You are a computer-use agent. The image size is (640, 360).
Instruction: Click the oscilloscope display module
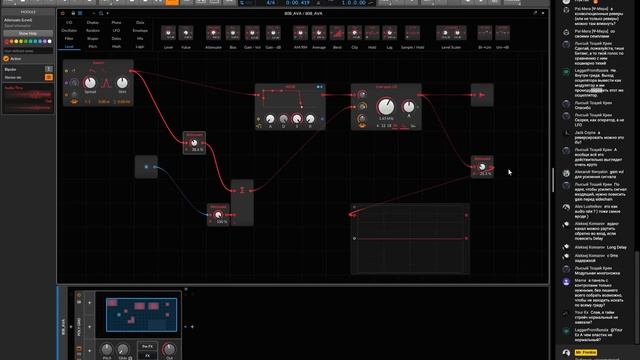click(410, 238)
